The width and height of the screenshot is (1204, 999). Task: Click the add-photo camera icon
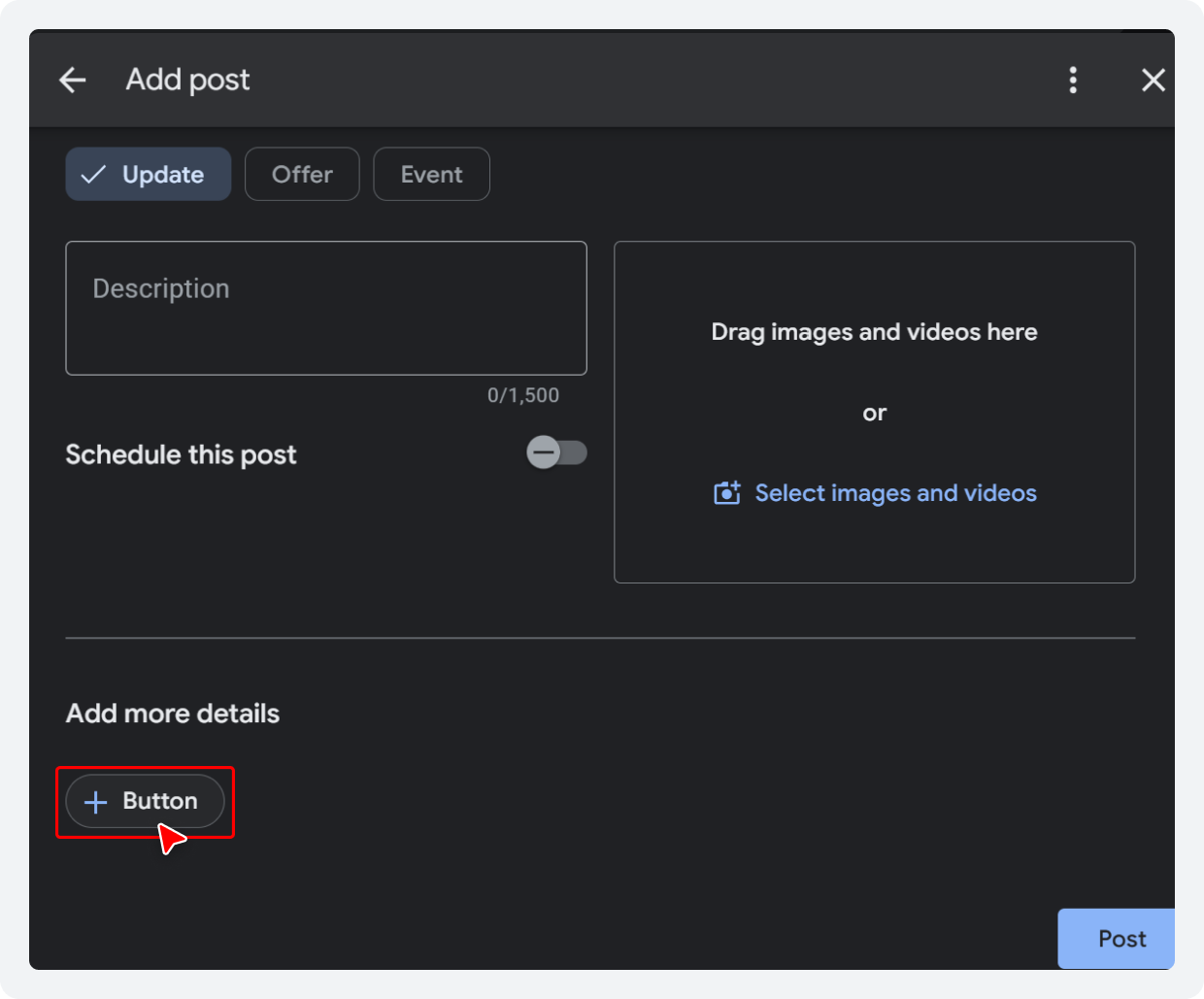pyautogui.click(x=727, y=493)
